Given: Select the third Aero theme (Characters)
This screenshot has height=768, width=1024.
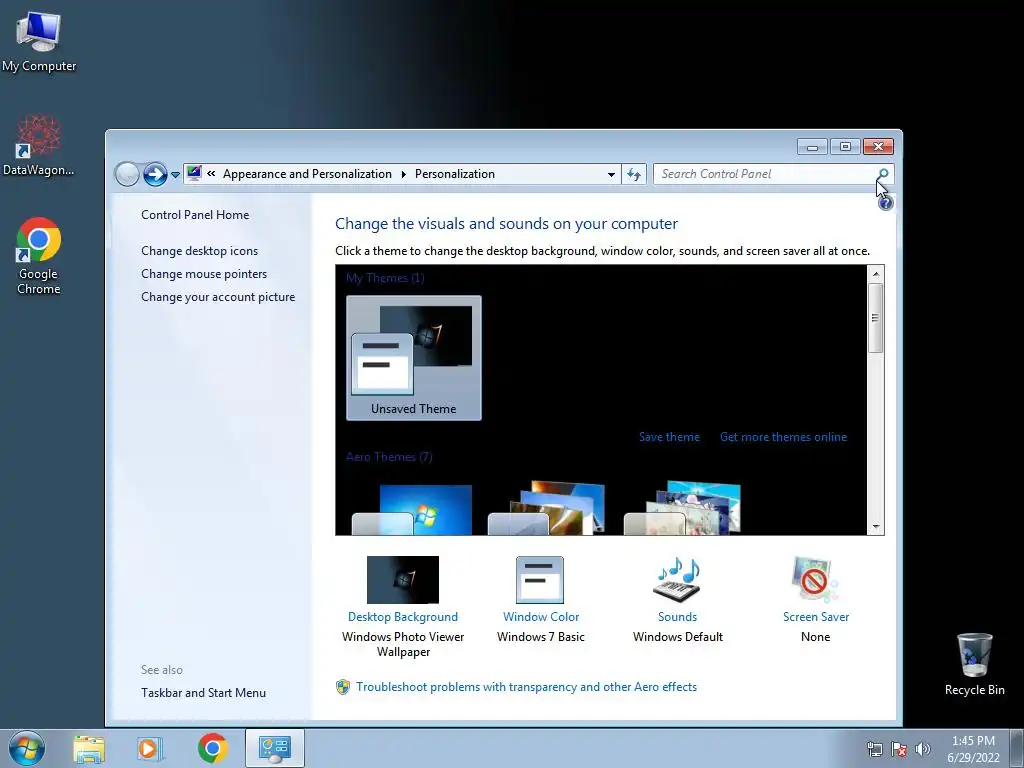Looking at the screenshot, I should tap(682, 508).
